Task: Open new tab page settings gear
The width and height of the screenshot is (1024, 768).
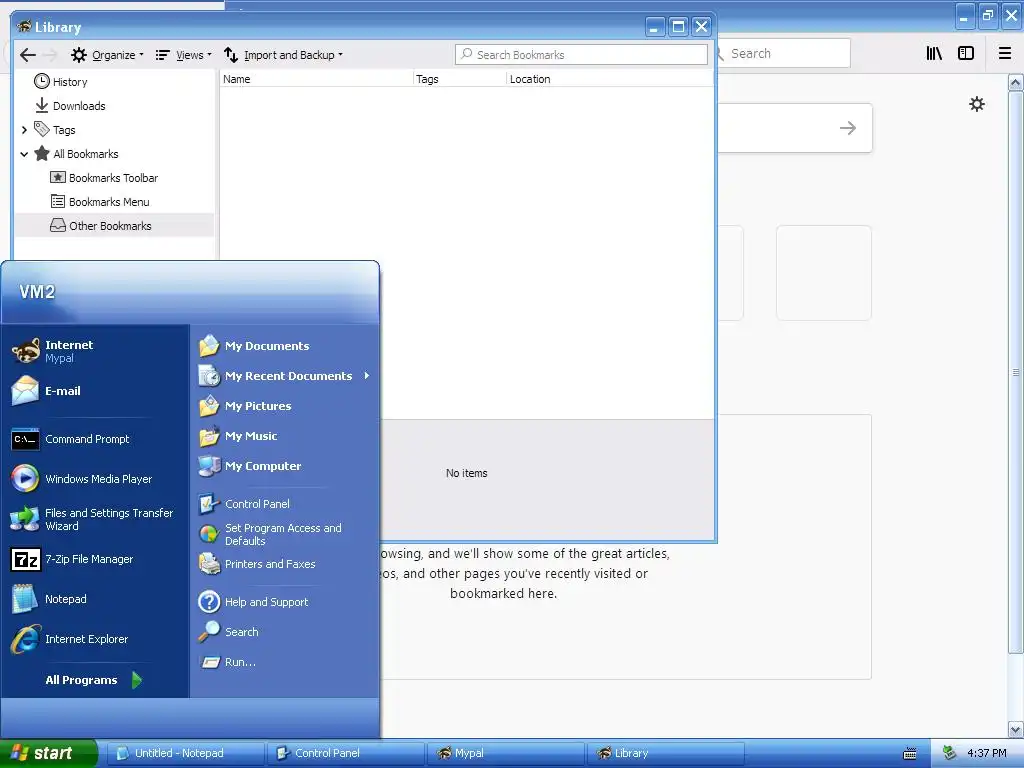Action: (x=976, y=104)
